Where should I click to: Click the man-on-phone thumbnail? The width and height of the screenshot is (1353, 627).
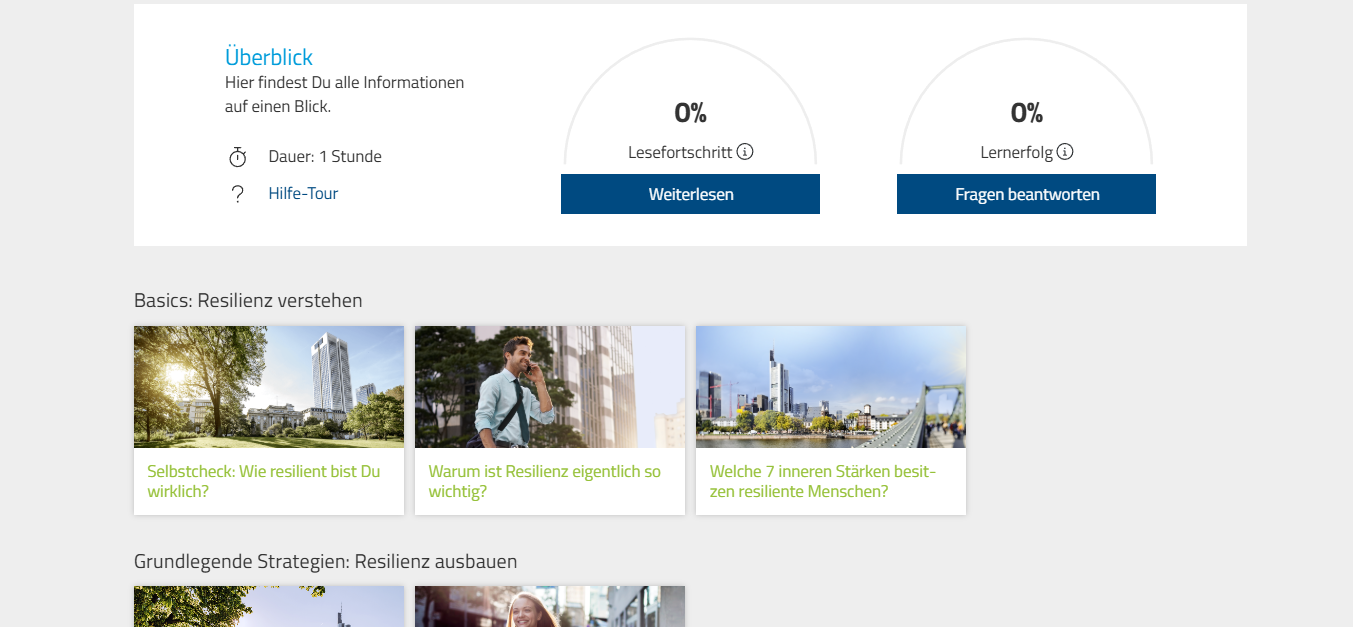[x=550, y=387]
